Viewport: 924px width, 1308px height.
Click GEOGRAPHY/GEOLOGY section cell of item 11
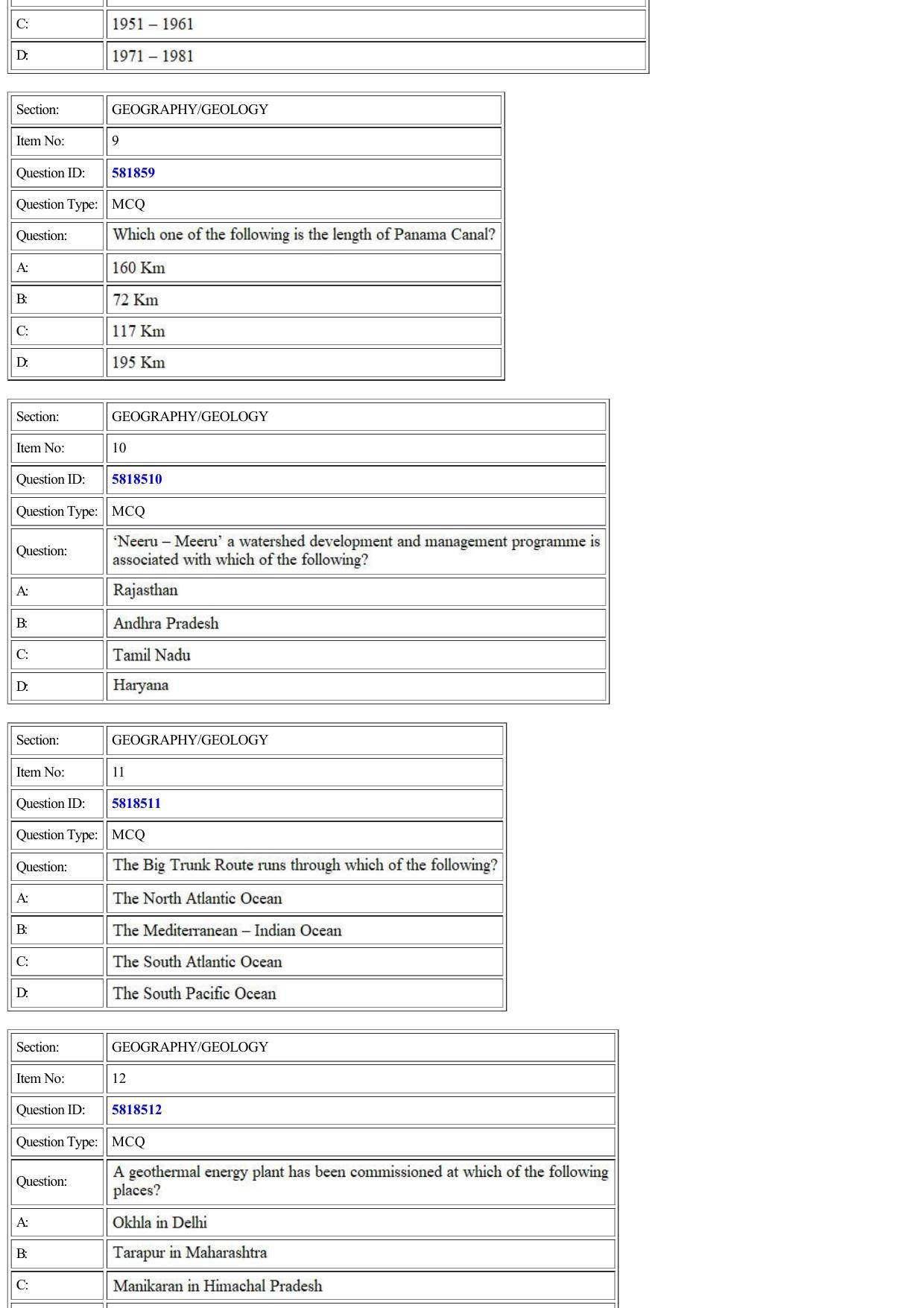(x=305, y=740)
